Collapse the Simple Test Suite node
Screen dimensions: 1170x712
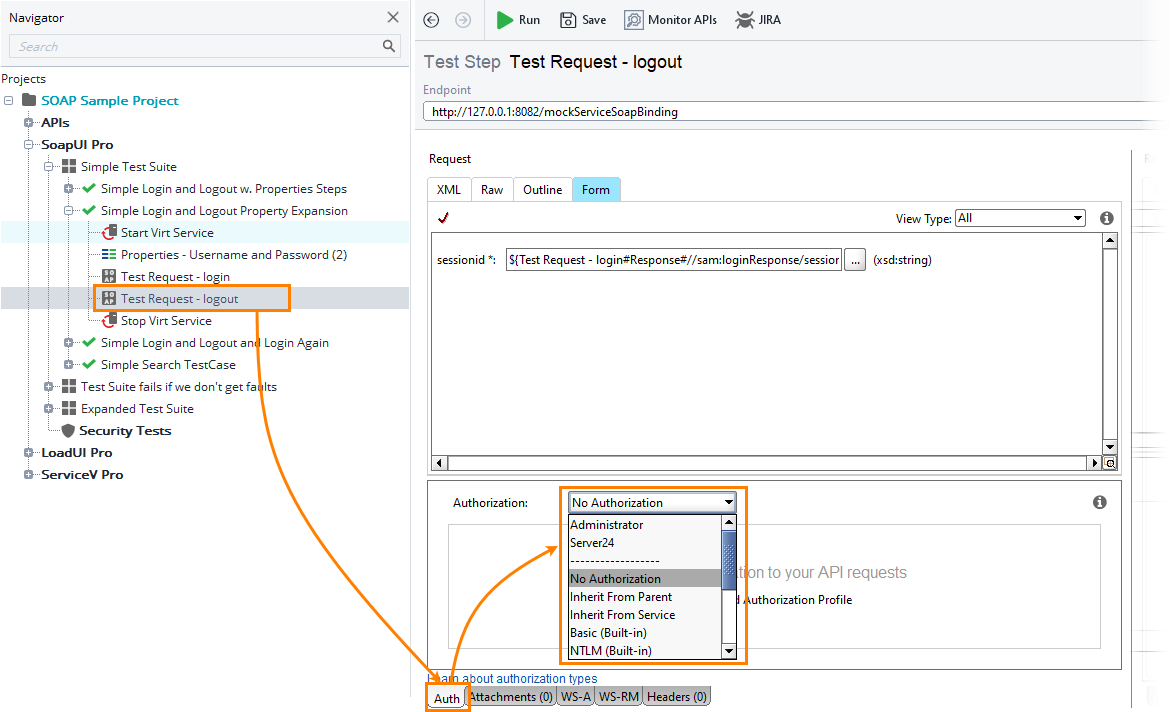[49, 166]
